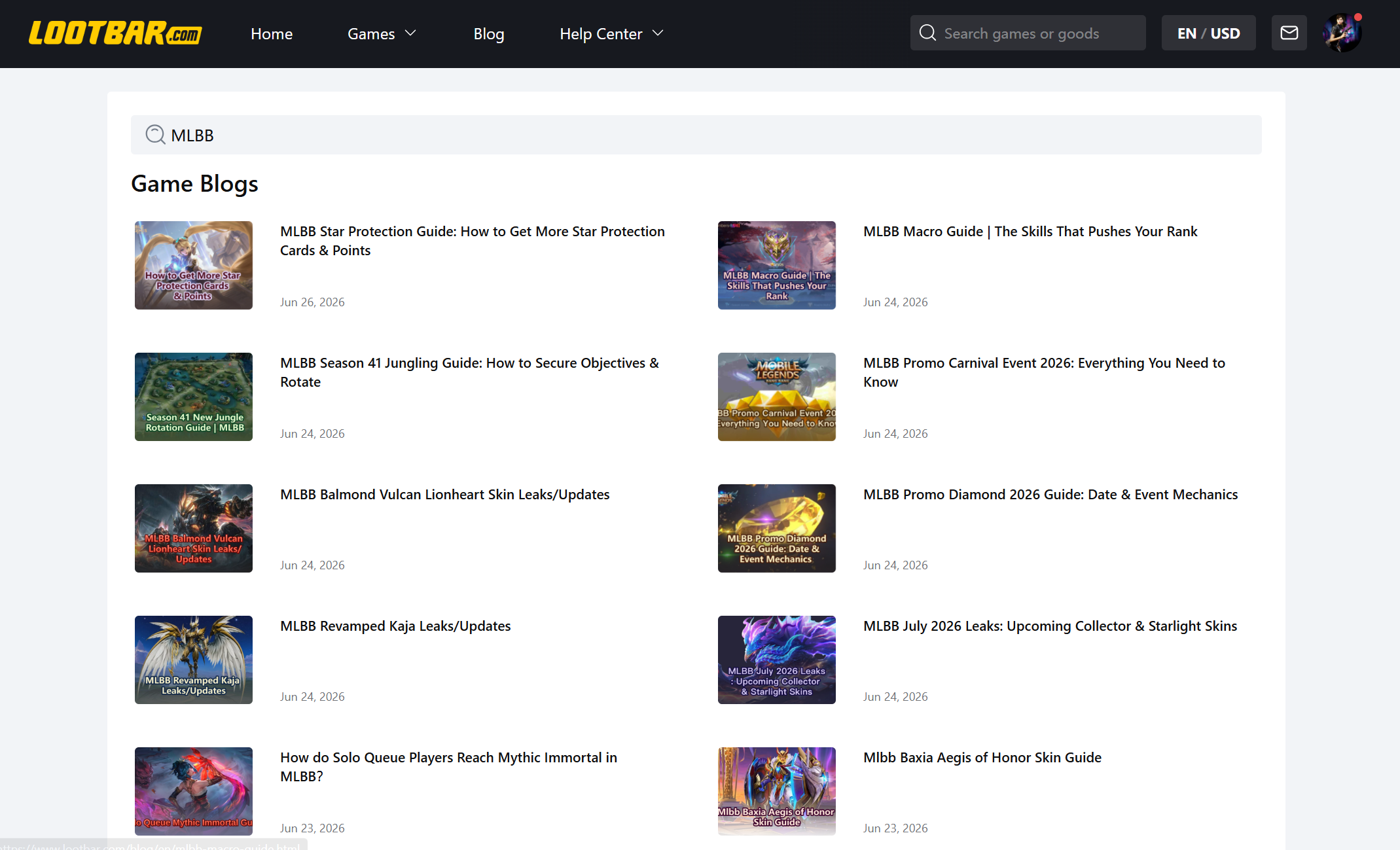Open the Games menu item
The height and width of the screenshot is (850, 1400).
tap(370, 33)
